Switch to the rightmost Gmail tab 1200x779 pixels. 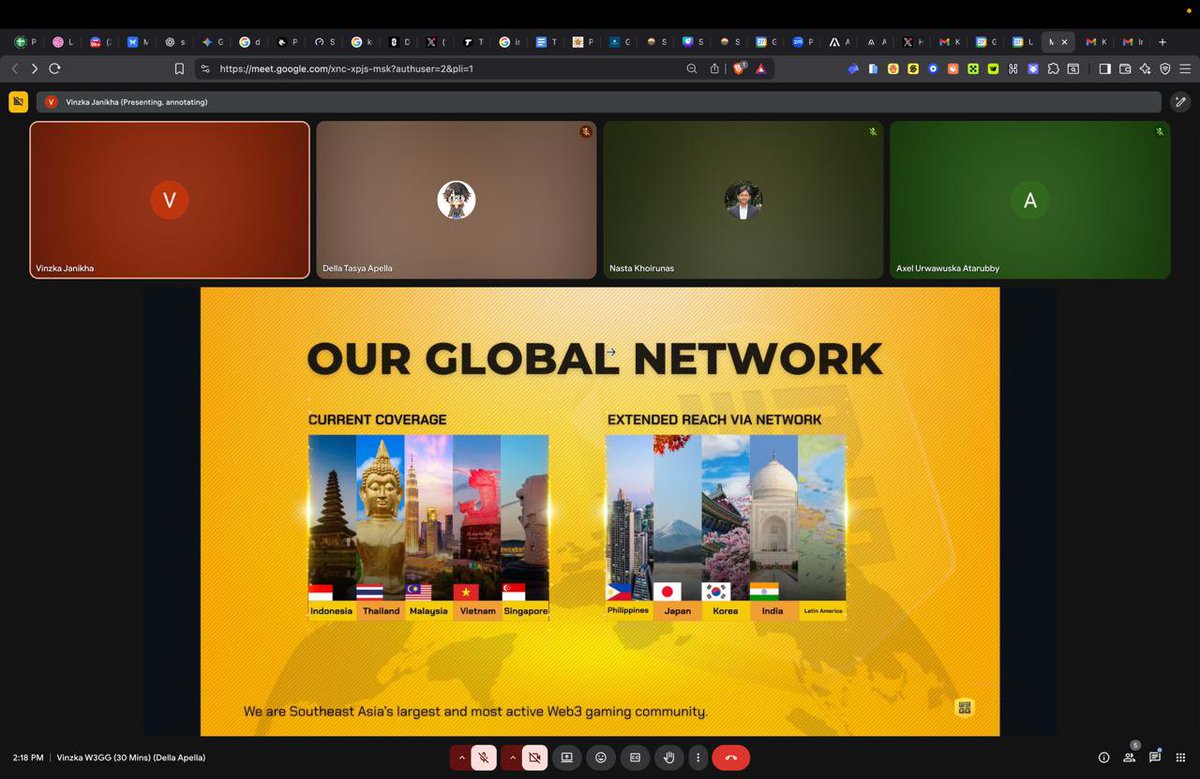pos(1132,42)
